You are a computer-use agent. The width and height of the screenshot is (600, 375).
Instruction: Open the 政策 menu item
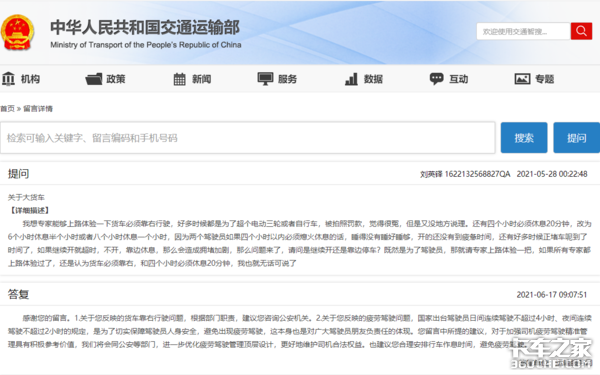point(116,79)
